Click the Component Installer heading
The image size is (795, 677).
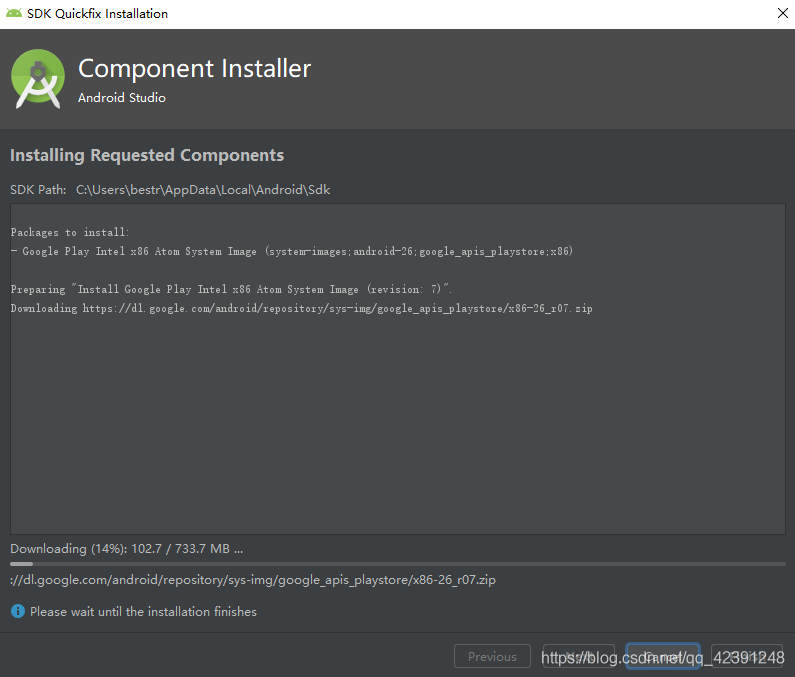(195, 69)
